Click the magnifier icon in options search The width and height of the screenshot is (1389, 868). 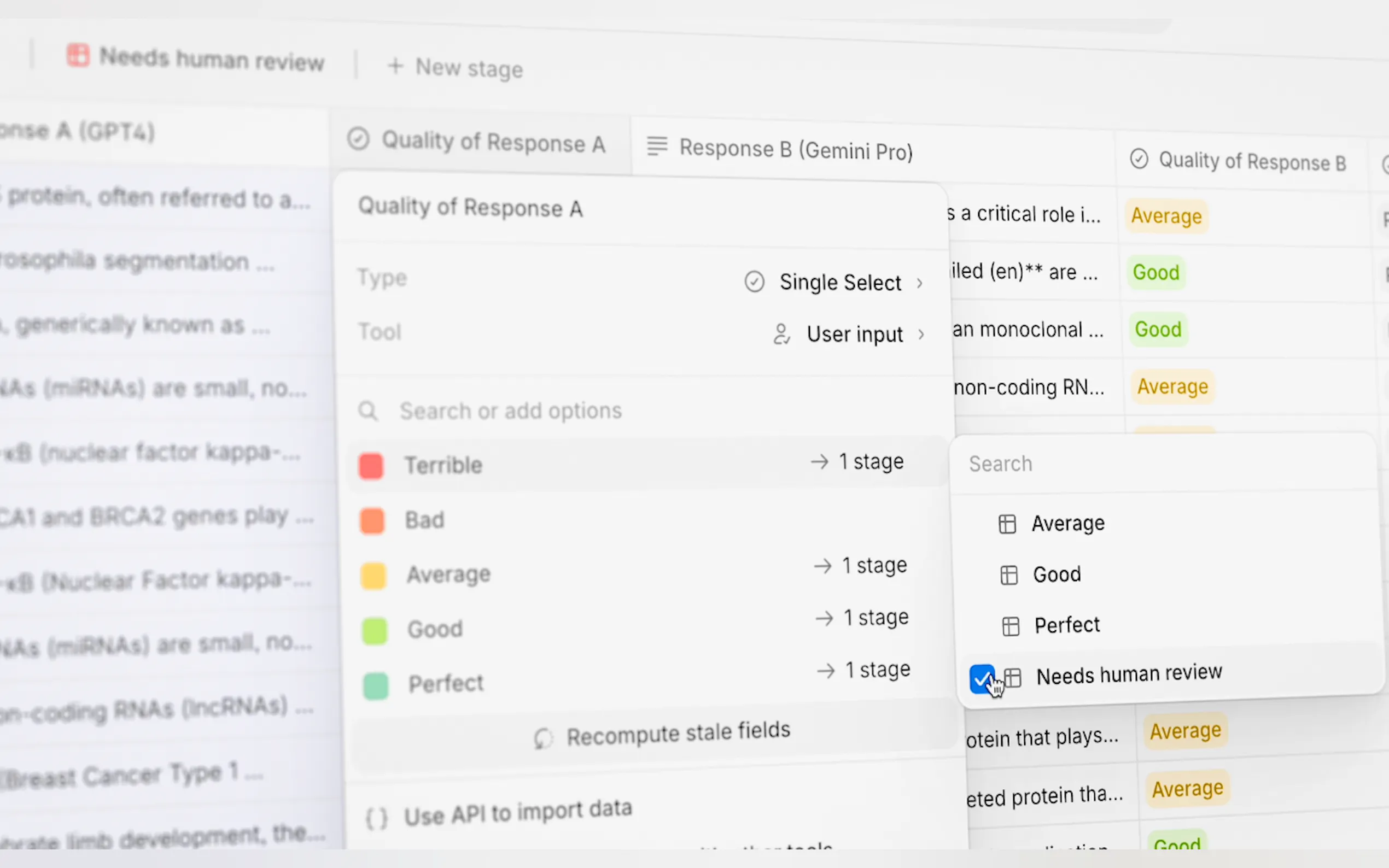(368, 410)
